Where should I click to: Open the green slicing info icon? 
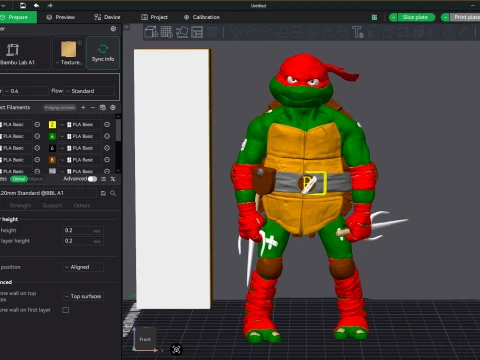pyautogui.click(x=374, y=17)
